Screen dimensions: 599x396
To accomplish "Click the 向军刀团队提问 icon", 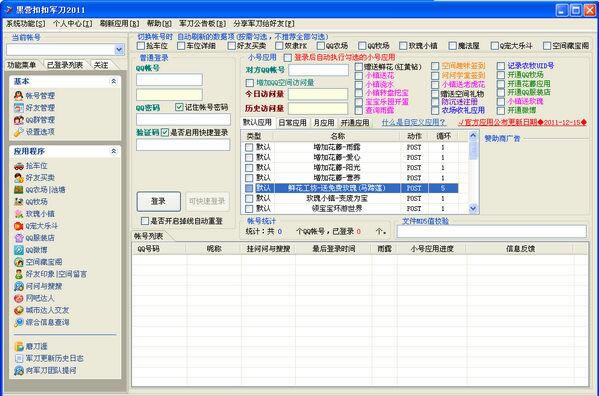I will point(18,370).
